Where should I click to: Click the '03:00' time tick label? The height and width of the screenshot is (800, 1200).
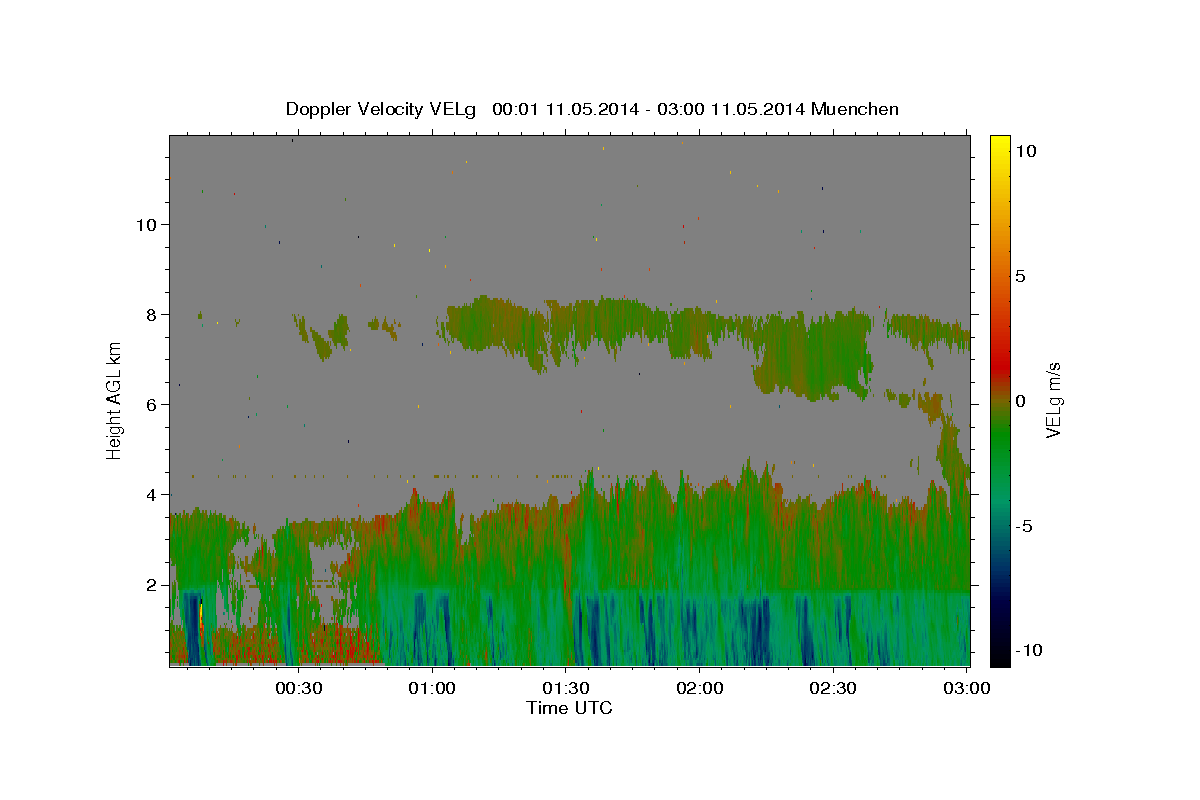coord(967,688)
